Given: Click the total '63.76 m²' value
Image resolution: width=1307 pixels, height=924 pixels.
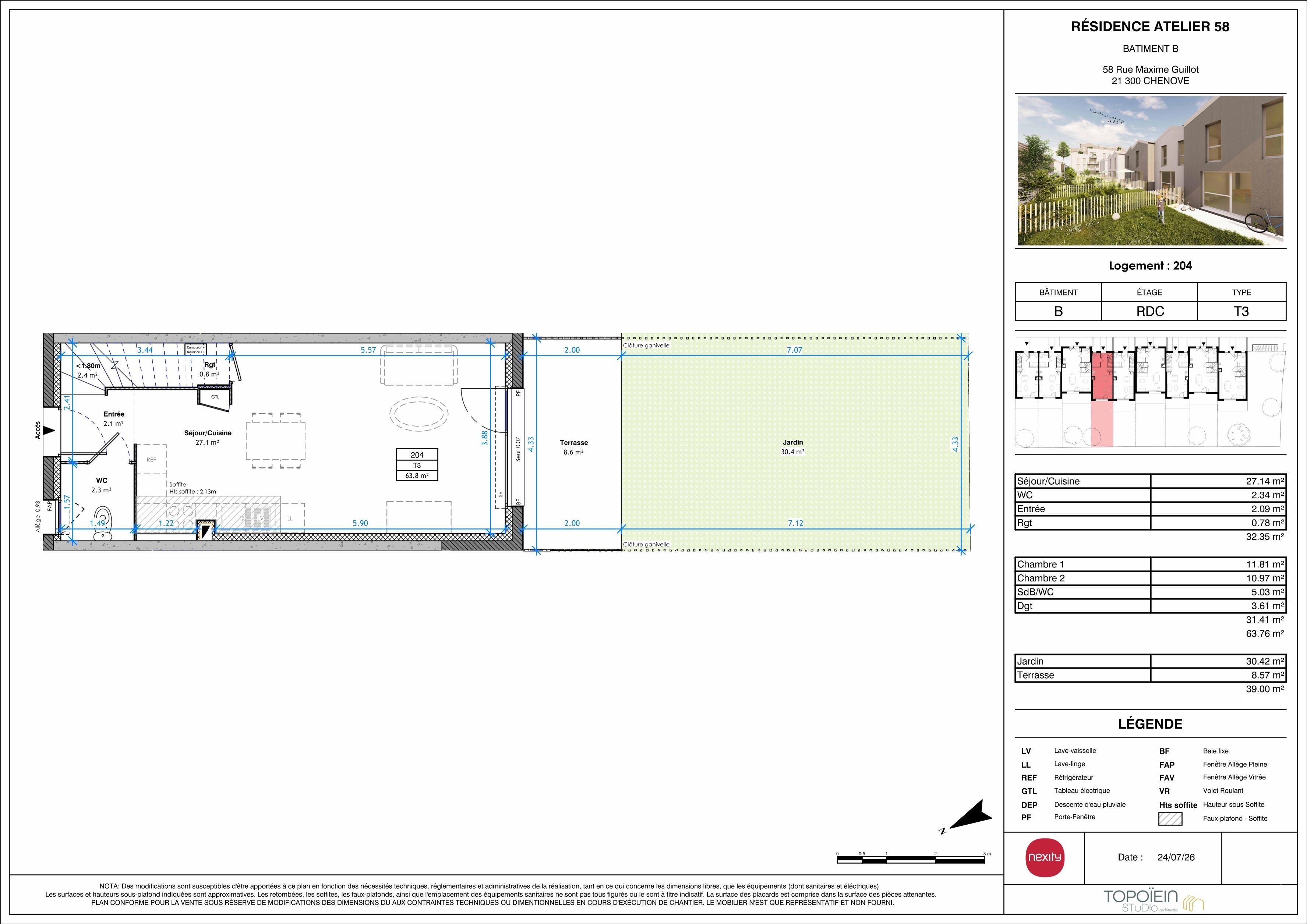Looking at the screenshot, I should point(1265,634).
